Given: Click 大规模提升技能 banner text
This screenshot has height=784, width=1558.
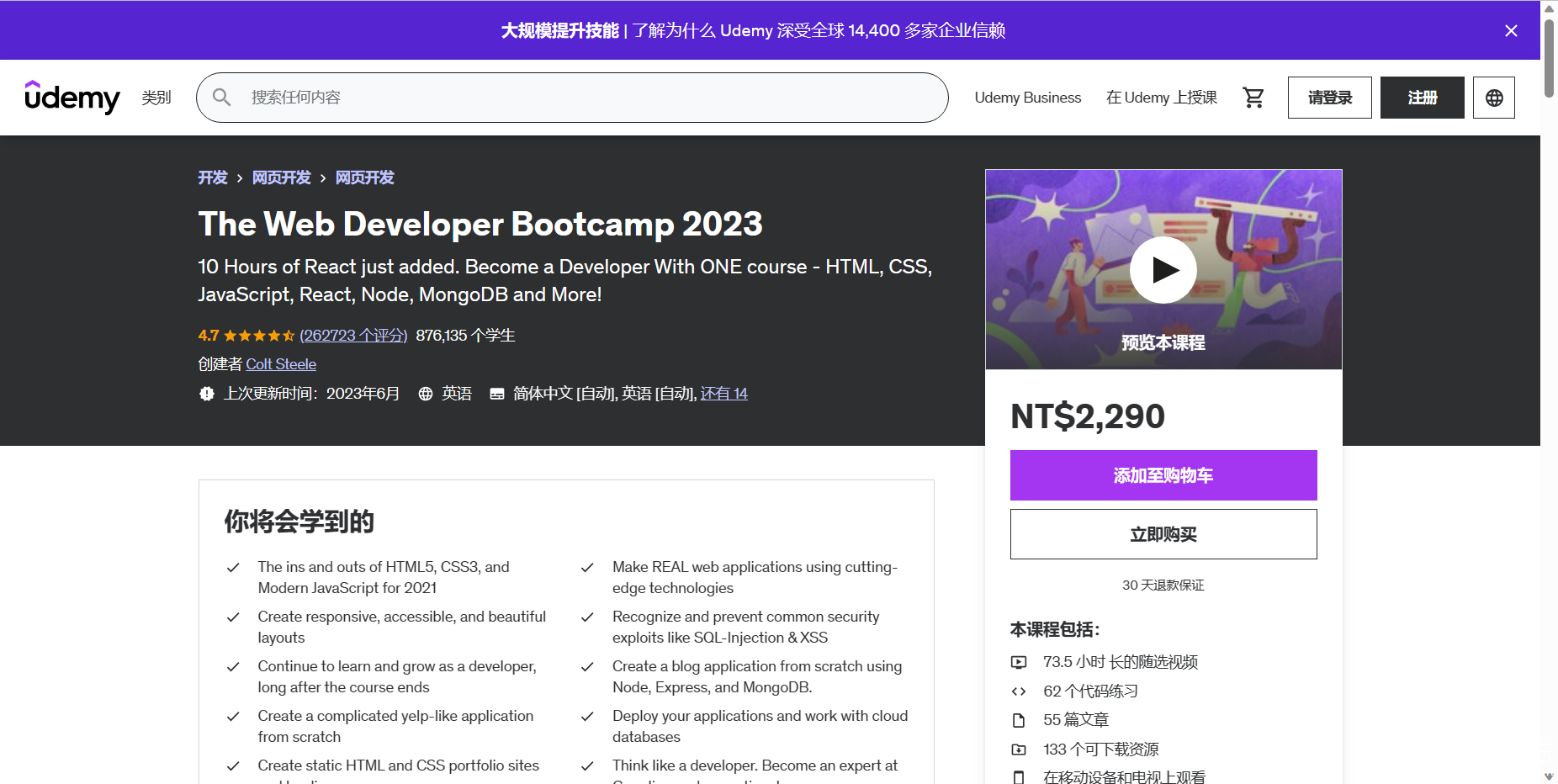Looking at the screenshot, I should click(559, 31).
